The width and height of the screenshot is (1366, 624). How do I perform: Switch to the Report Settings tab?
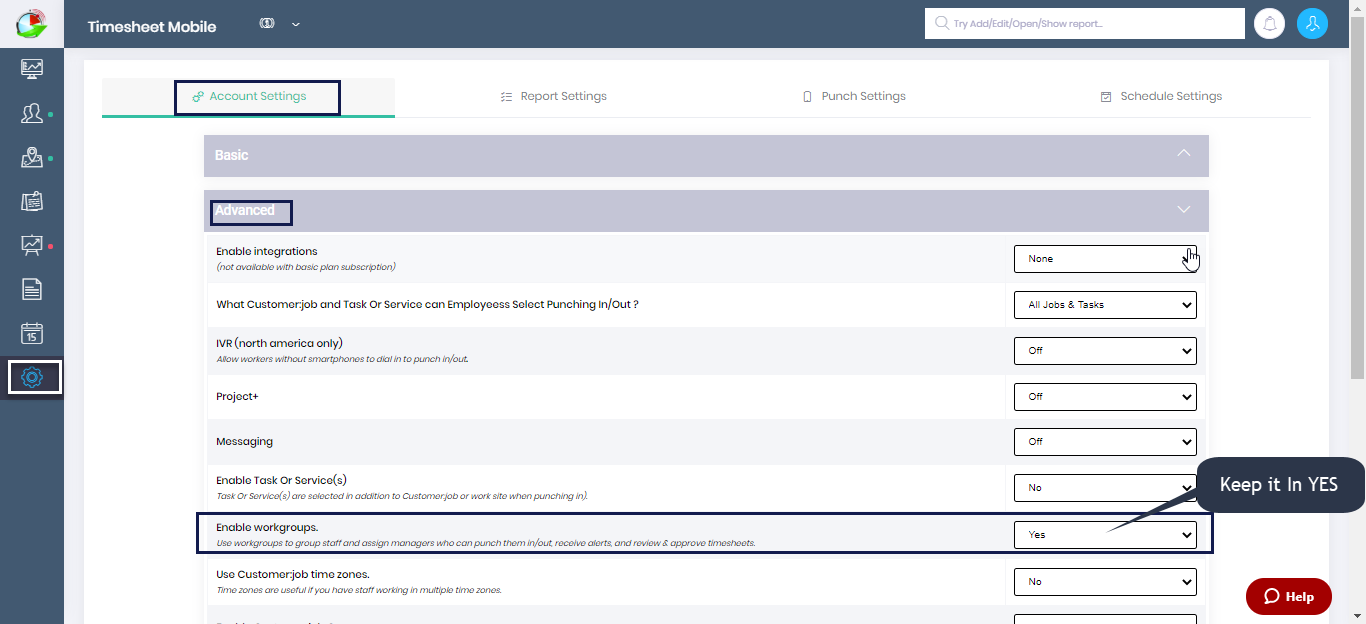point(553,97)
